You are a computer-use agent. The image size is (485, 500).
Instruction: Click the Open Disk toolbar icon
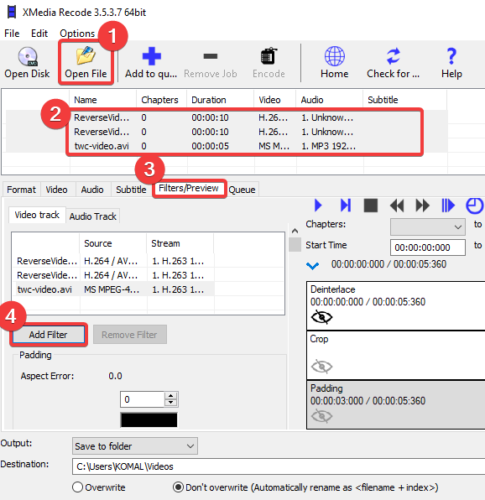27,57
